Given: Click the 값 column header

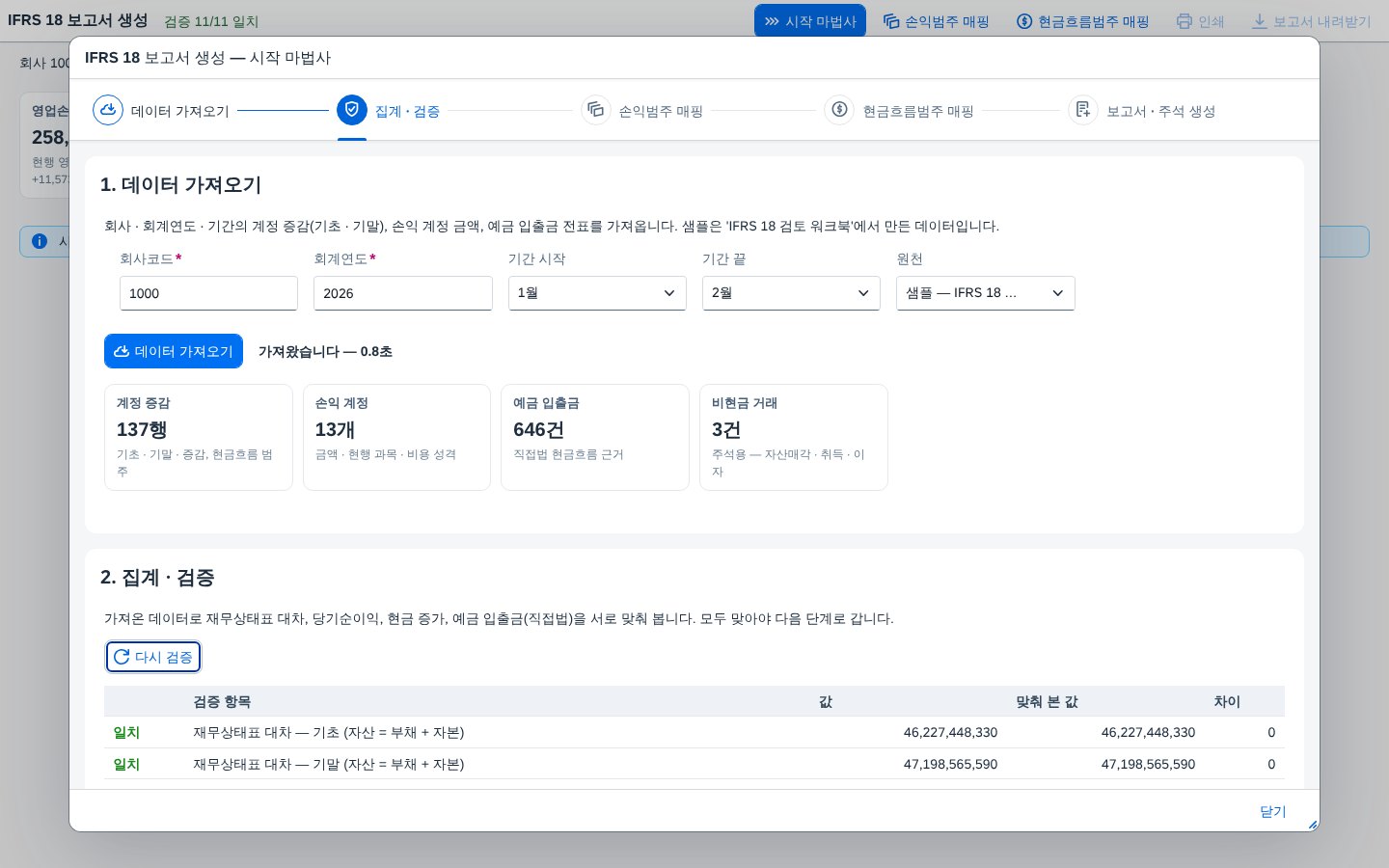Looking at the screenshot, I should (826, 701).
